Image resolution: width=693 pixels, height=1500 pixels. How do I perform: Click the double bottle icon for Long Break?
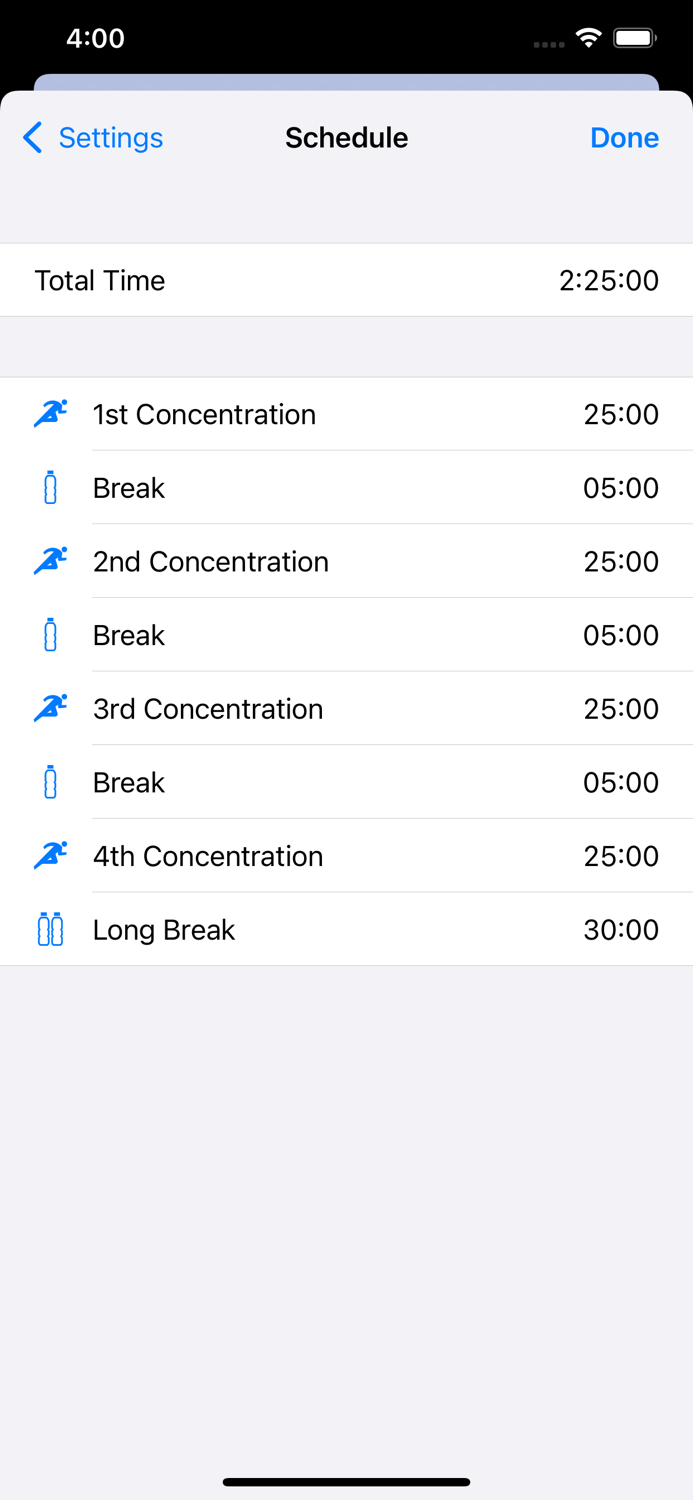tap(49, 929)
